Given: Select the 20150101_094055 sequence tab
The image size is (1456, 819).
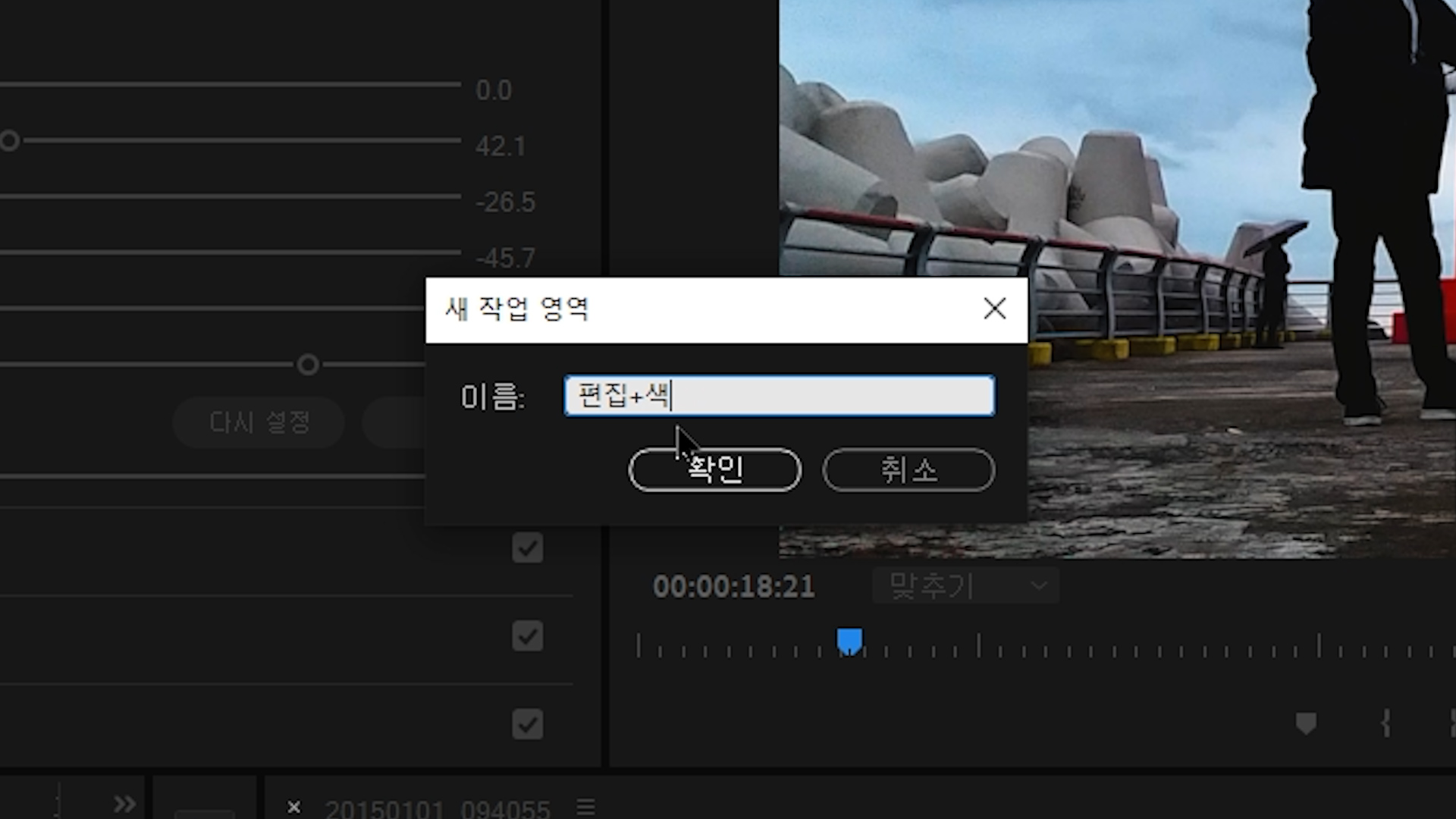Looking at the screenshot, I should coord(437,808).
